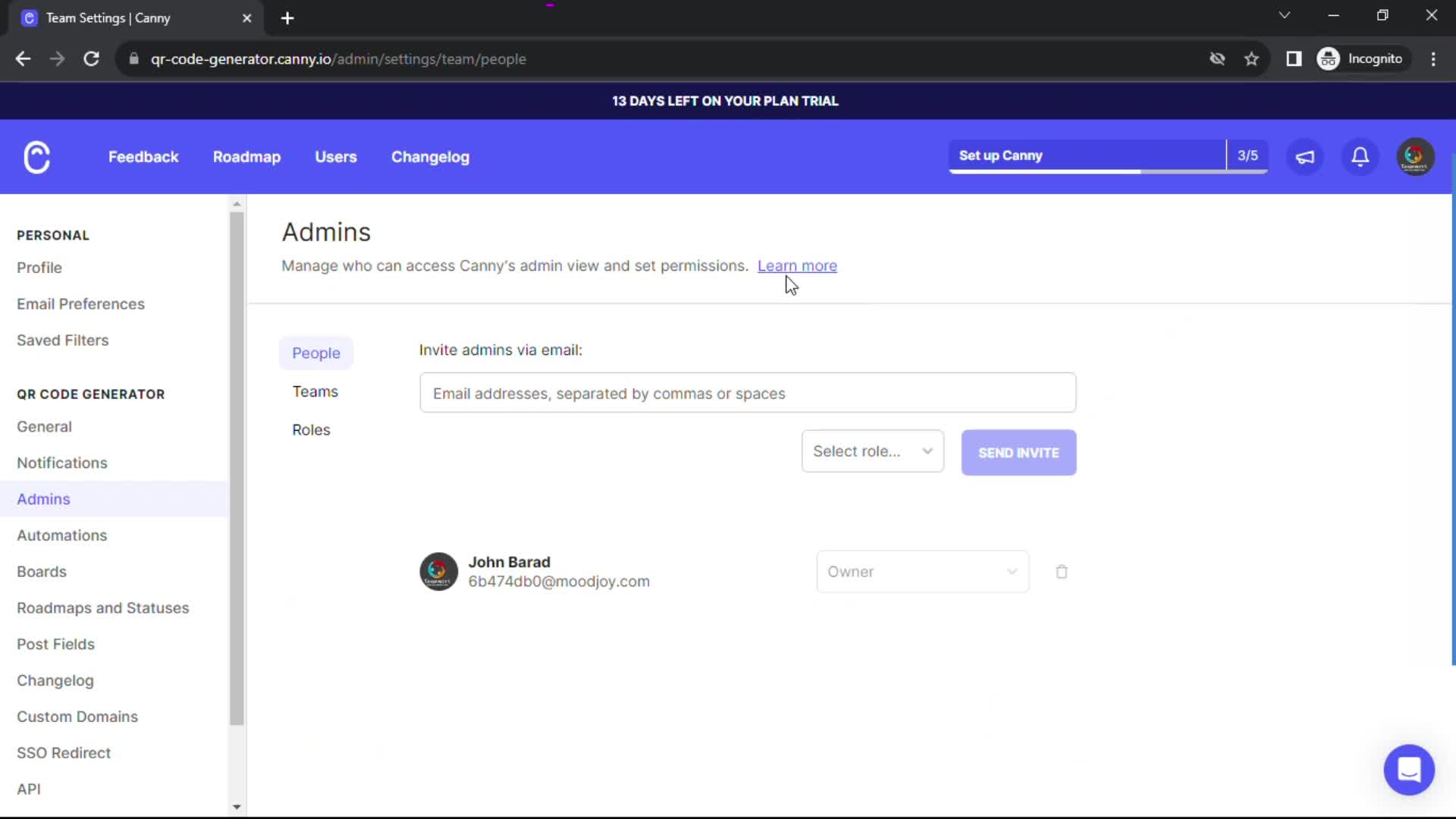This screenshot has height=819, width=1456.
Task: Bookmark the page with the star icon
Action: pos(1251,58)
